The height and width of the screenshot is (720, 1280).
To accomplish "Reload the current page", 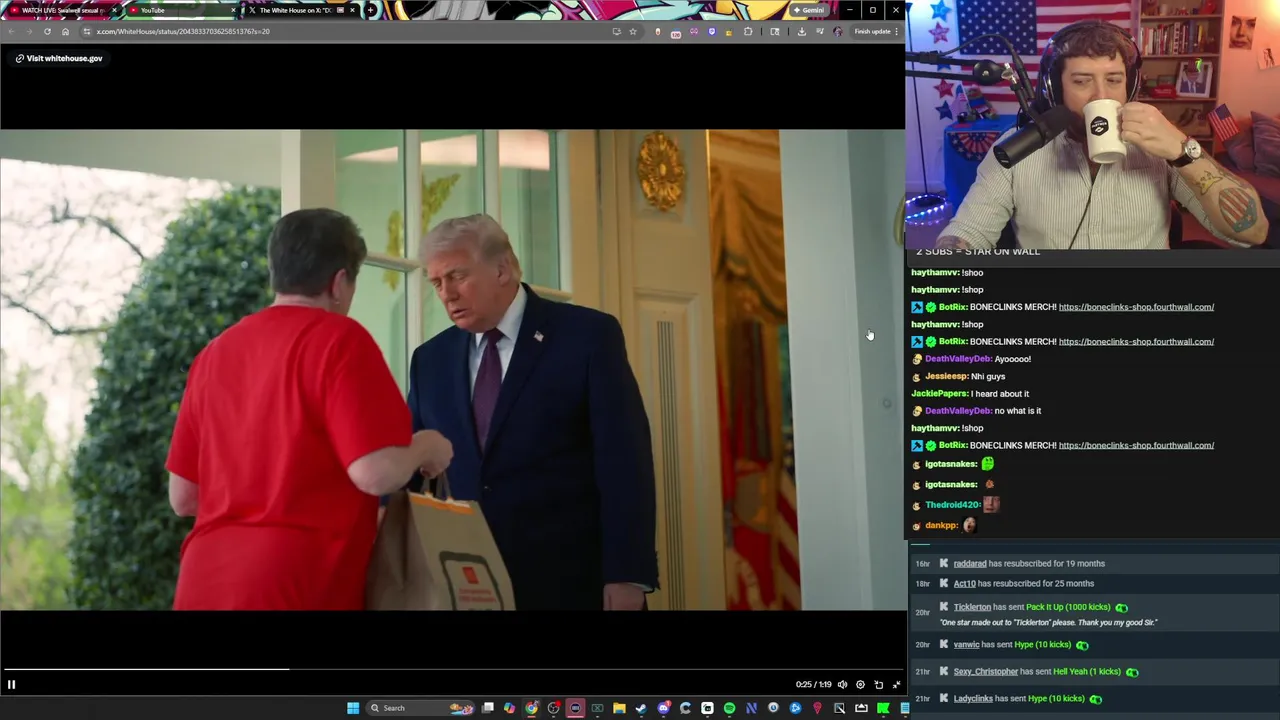I will [47, 31].
